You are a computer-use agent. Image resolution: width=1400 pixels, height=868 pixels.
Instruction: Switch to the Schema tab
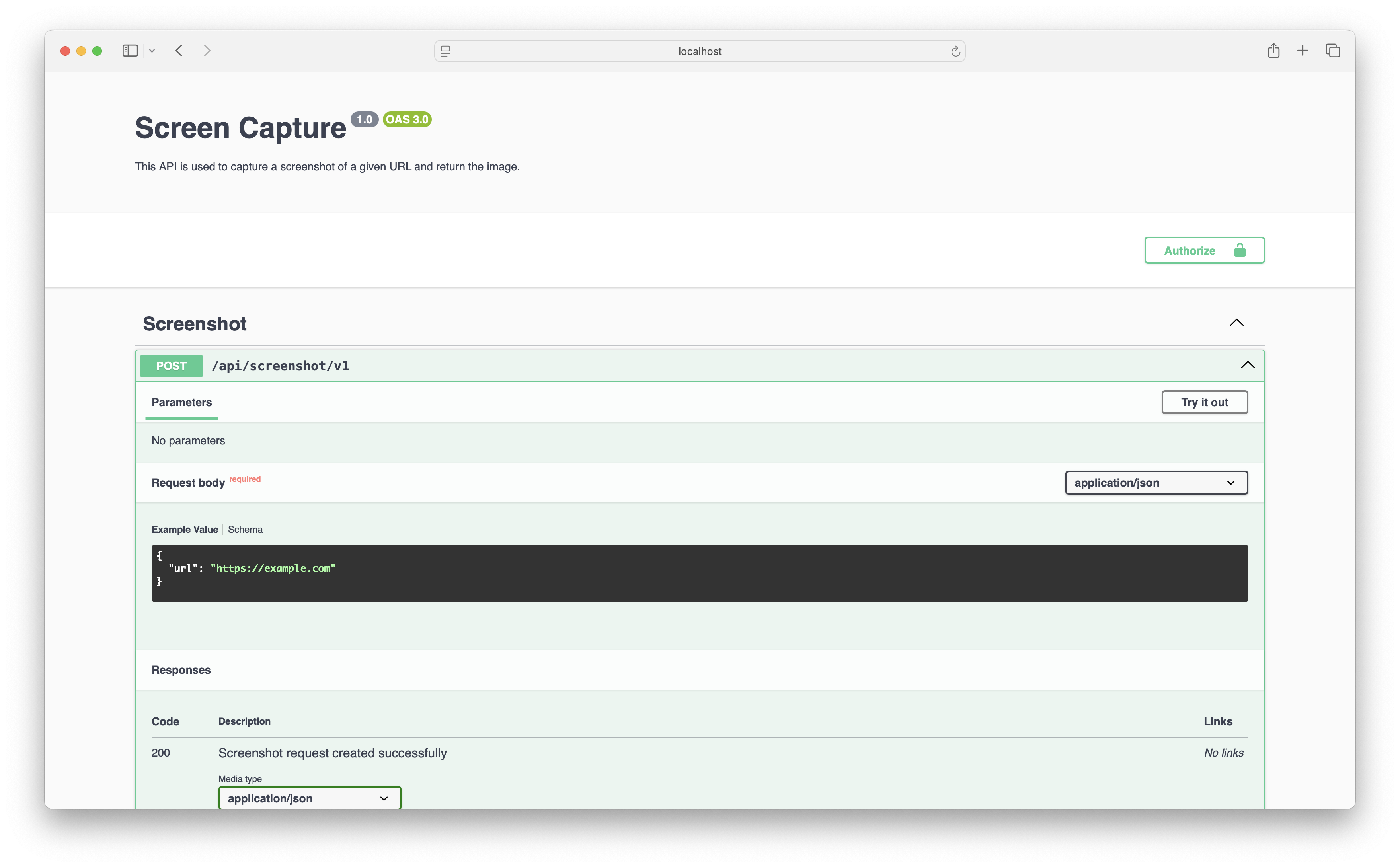(x=245, y=529)
